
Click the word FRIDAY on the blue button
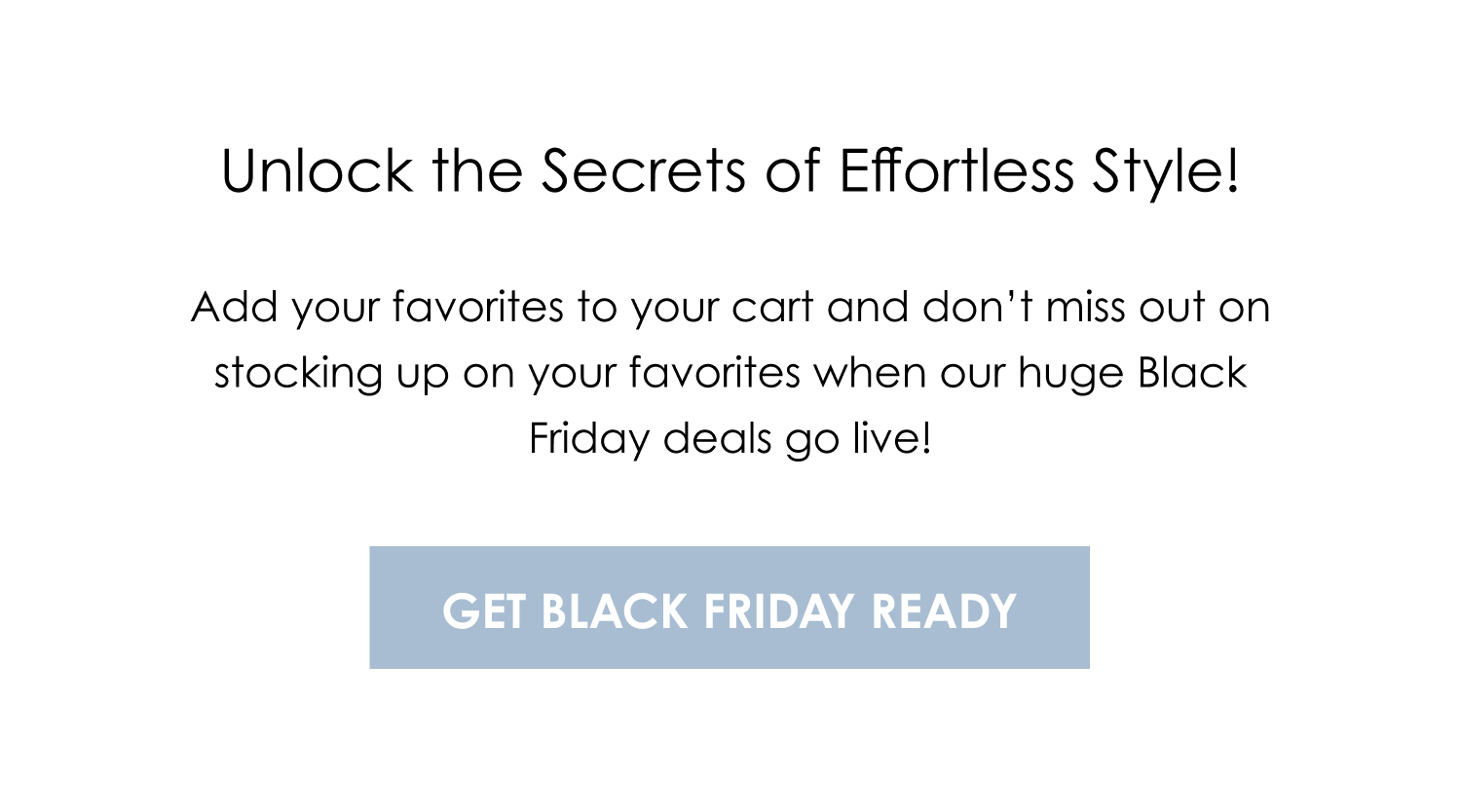point(779,611)
